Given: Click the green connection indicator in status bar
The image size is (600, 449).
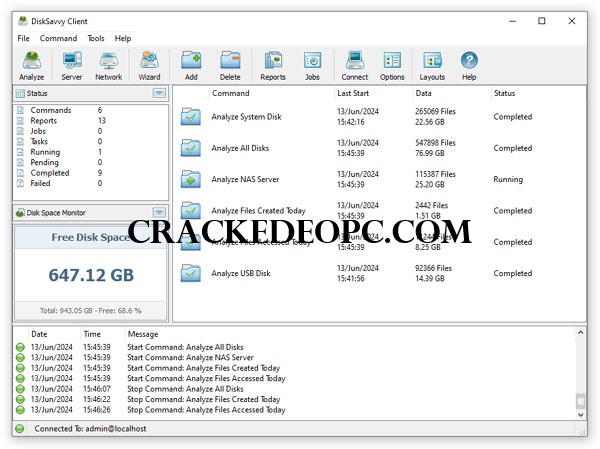Looking at the screenshot, I should coord(20,429).
